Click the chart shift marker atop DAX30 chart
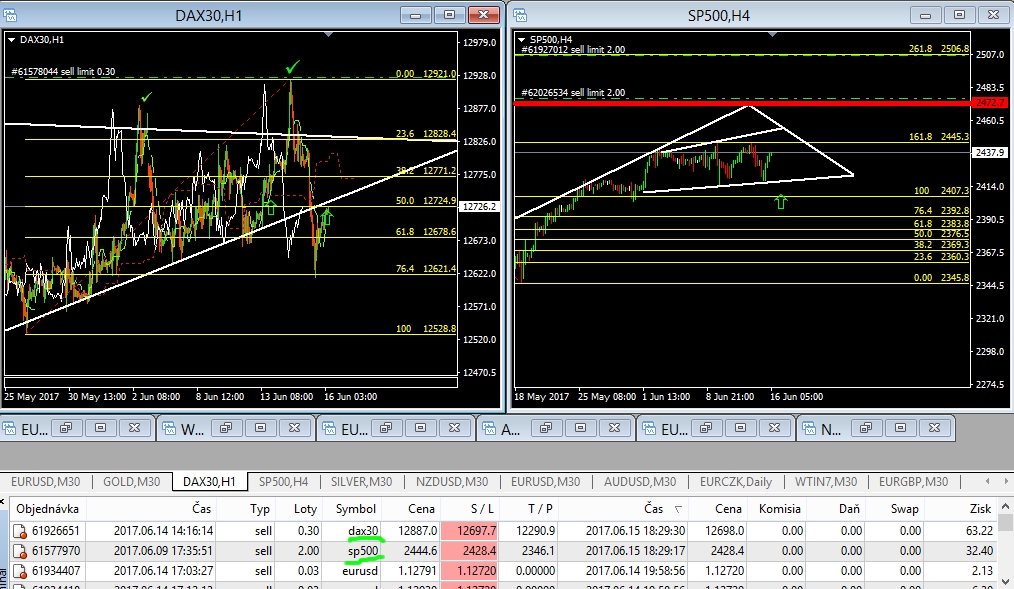This screenshot has height=589, width=1014. pyautogui.click(x=329, y=34)
